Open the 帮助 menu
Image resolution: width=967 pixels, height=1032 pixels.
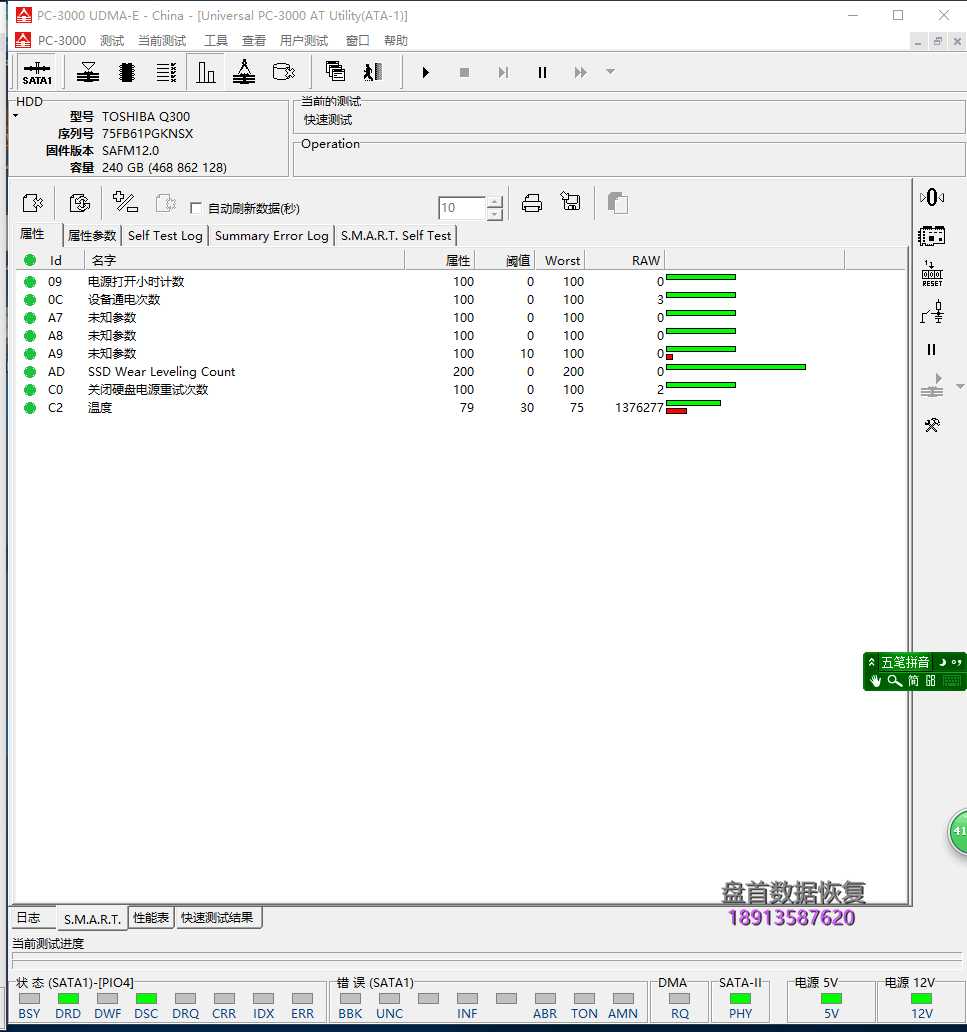(396, 41)
